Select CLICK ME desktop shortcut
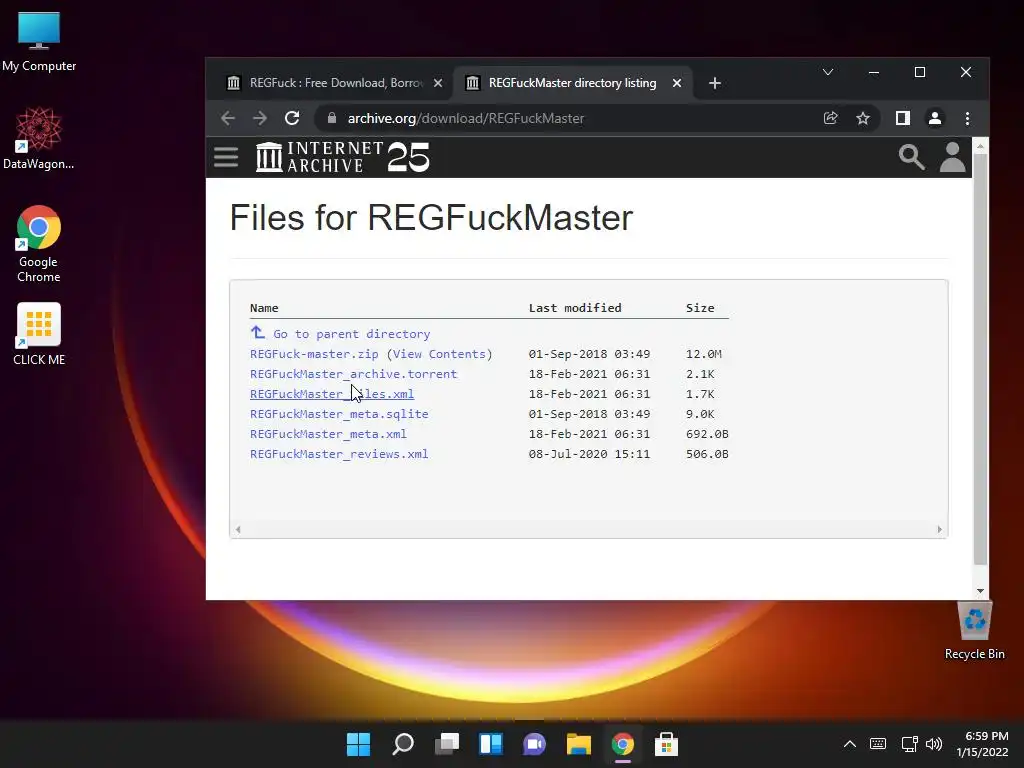This screenshot has width=1024, height=768. coord(39,334)
